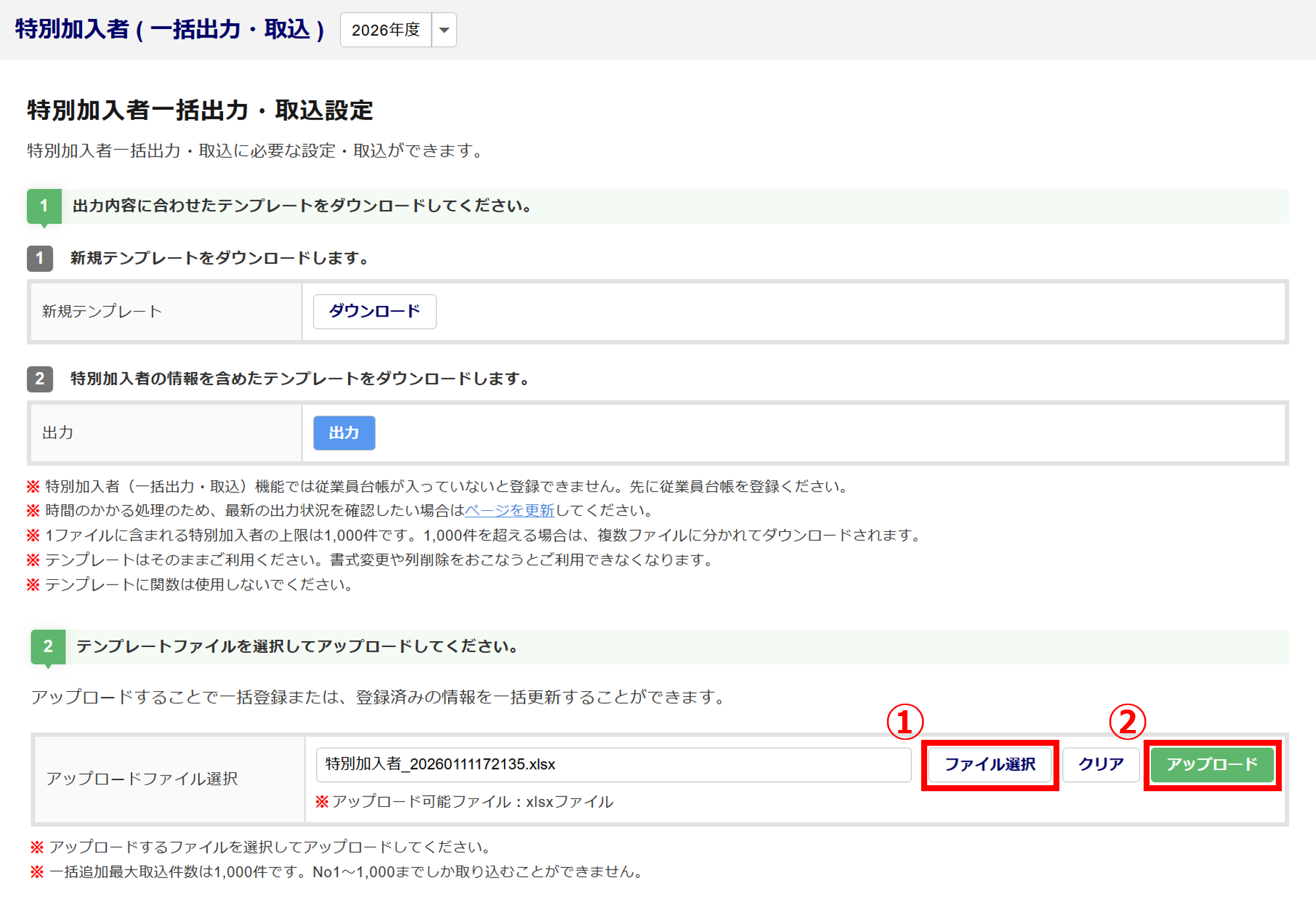The width and height of the screenshot is (1316, 909).
Task: Click the green アップロード button
Action: [x=1212, y=764]
